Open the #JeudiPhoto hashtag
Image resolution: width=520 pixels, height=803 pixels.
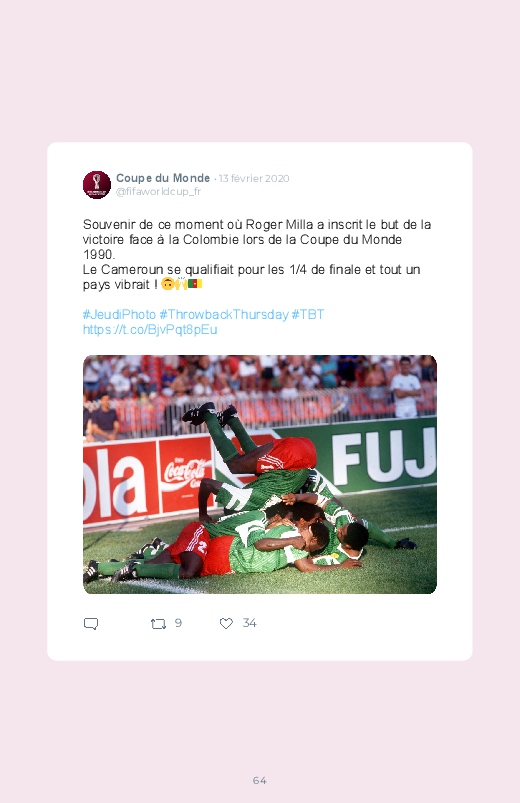(x=119, y=314)
